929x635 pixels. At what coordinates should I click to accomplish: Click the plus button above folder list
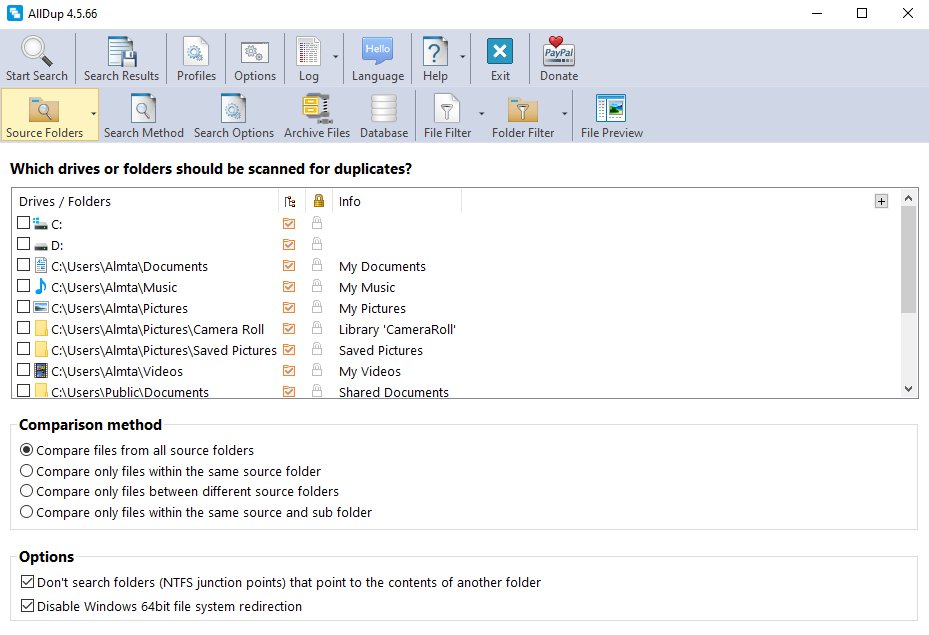point(881,201)
